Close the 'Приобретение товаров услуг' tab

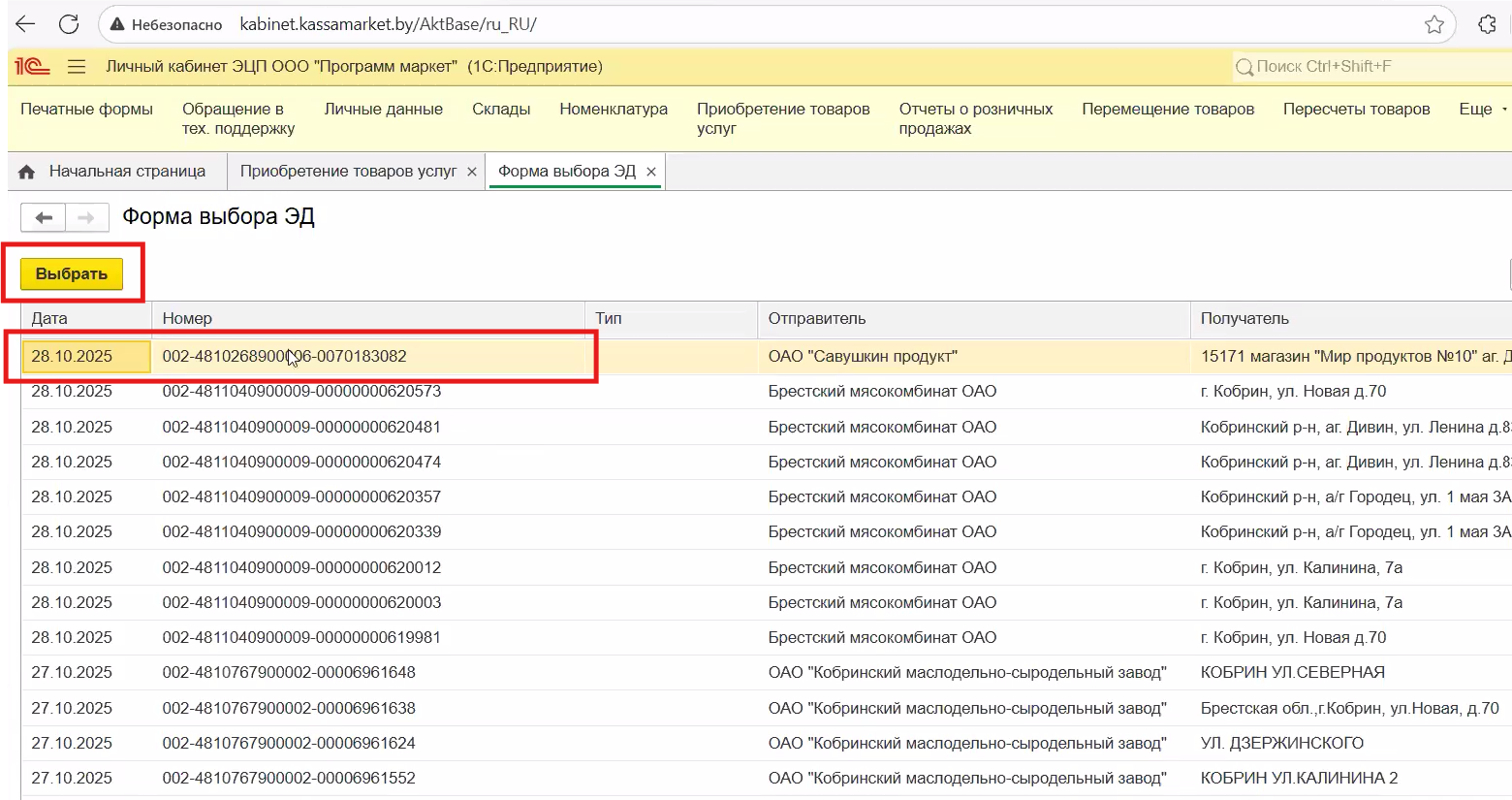[472, 172]
